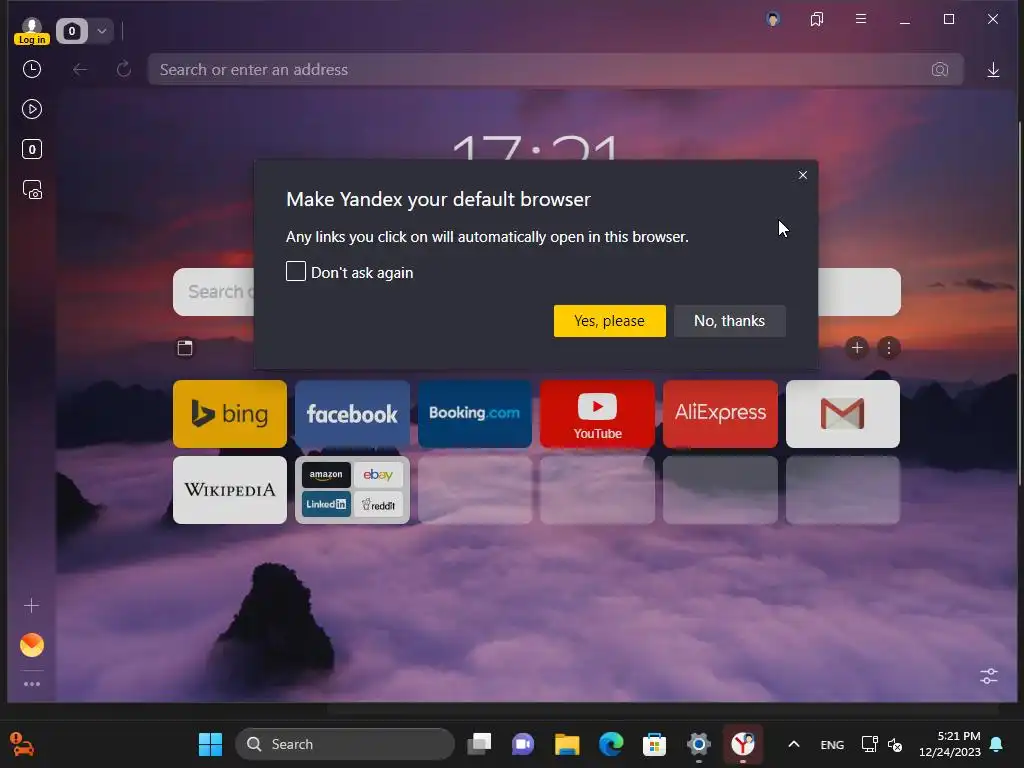Click the user profile picture in title bar
The height and width of the screenshot is (768, 1024).
pos(773,19)
